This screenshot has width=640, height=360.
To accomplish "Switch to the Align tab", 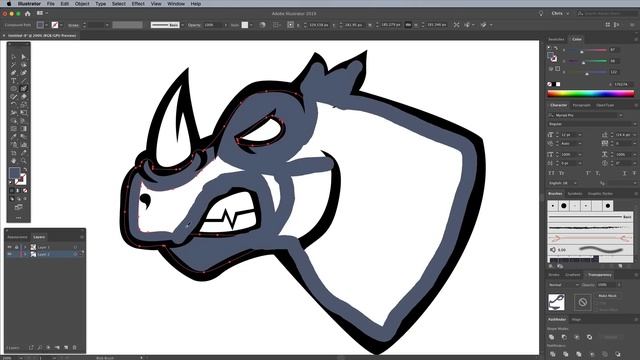I will point(576,320).
